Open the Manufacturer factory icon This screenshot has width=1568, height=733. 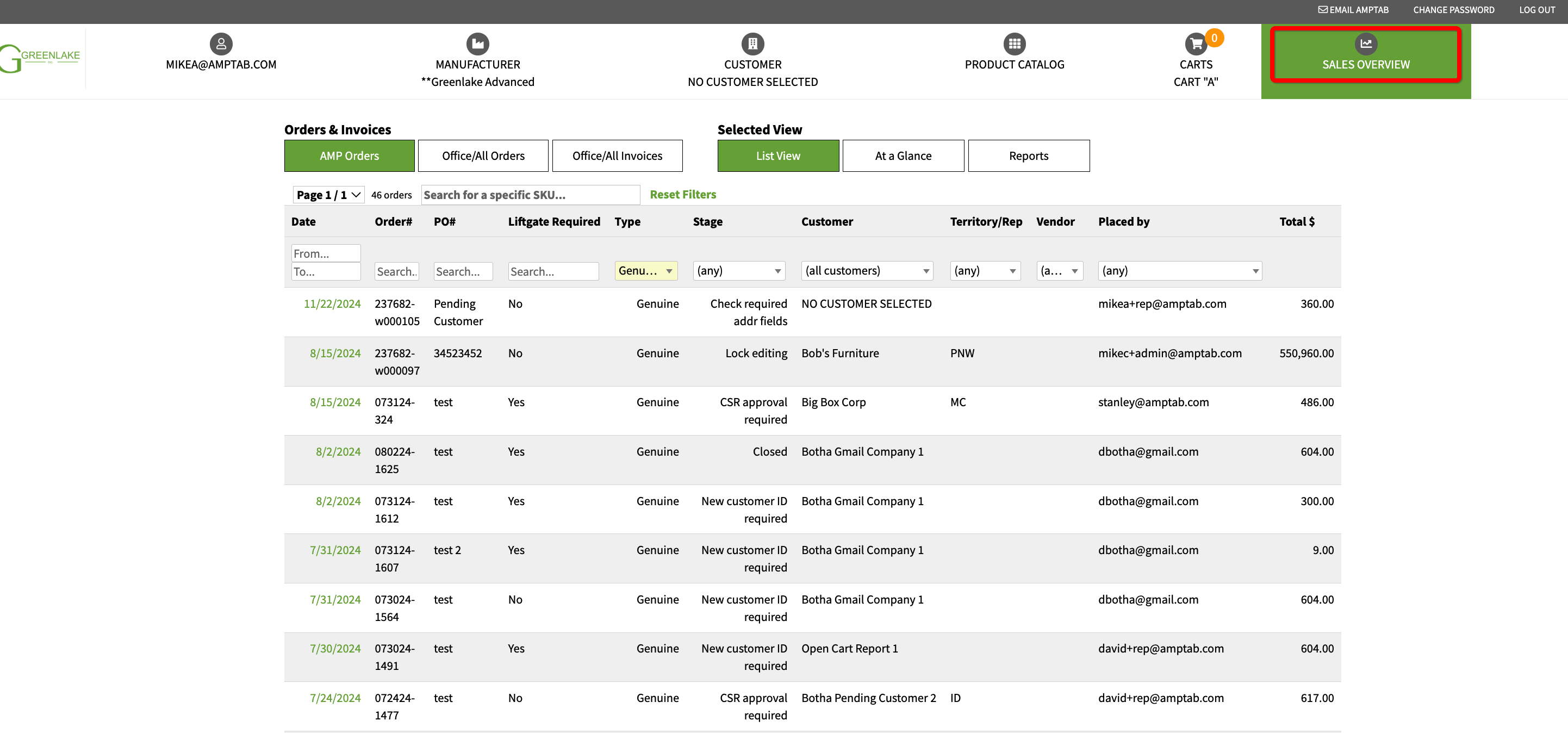click(x=477, y=44)
